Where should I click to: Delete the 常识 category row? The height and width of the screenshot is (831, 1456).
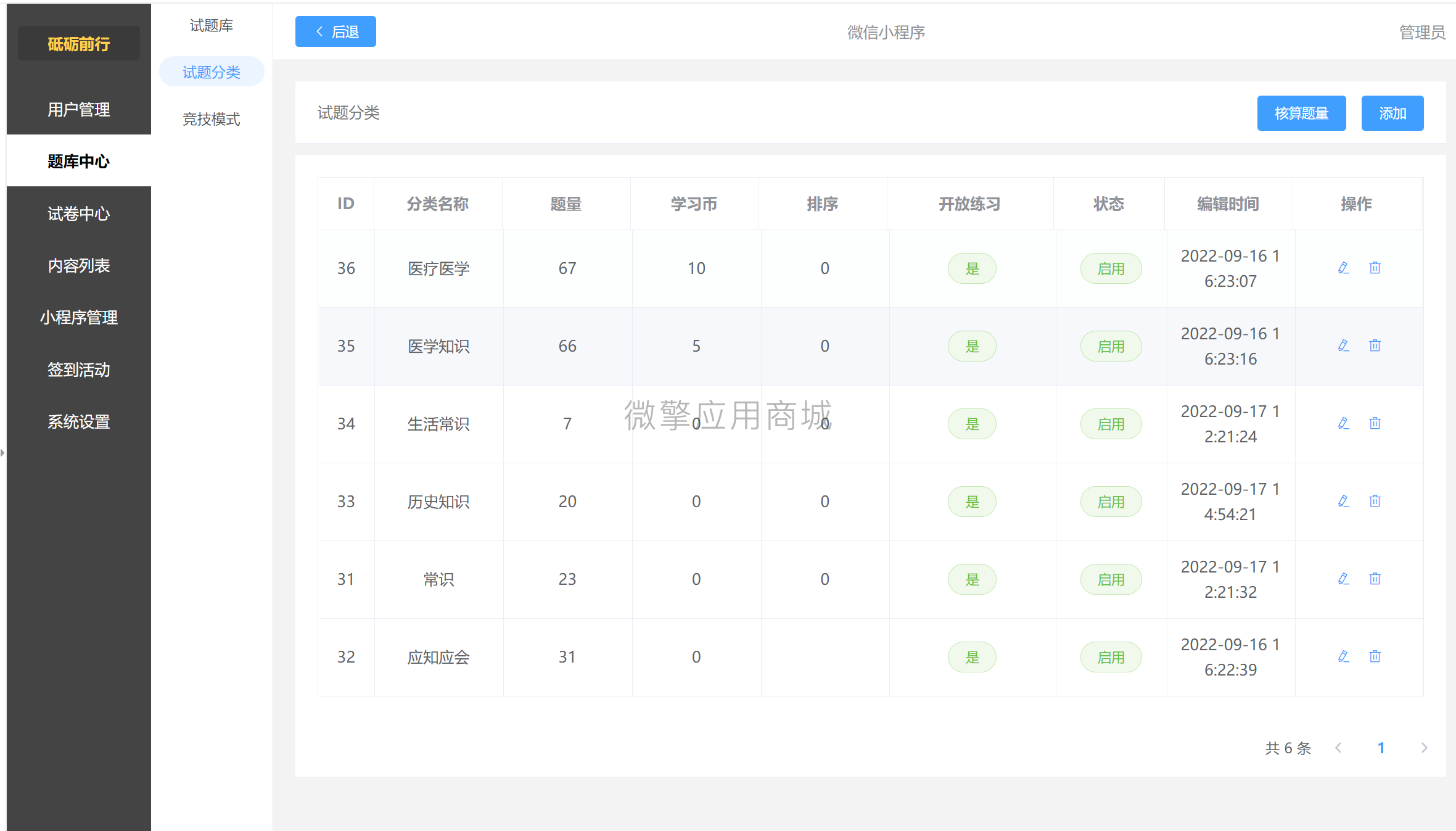[x=1375, y=579]
